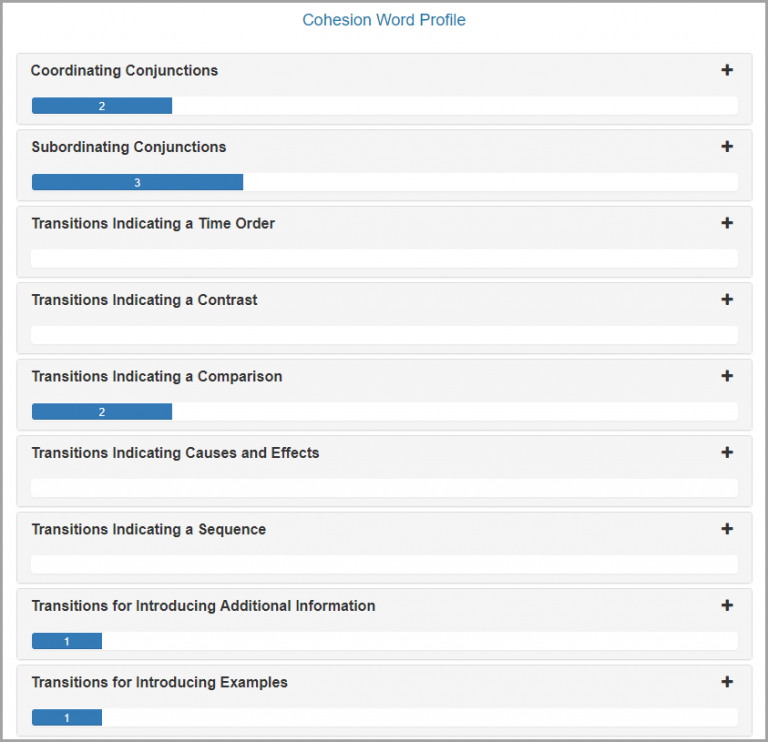Viewport: 768px width, 742px height.
Task: Click the Subordinating Conjunctions bar showing 3
Action: click(137, 182)
